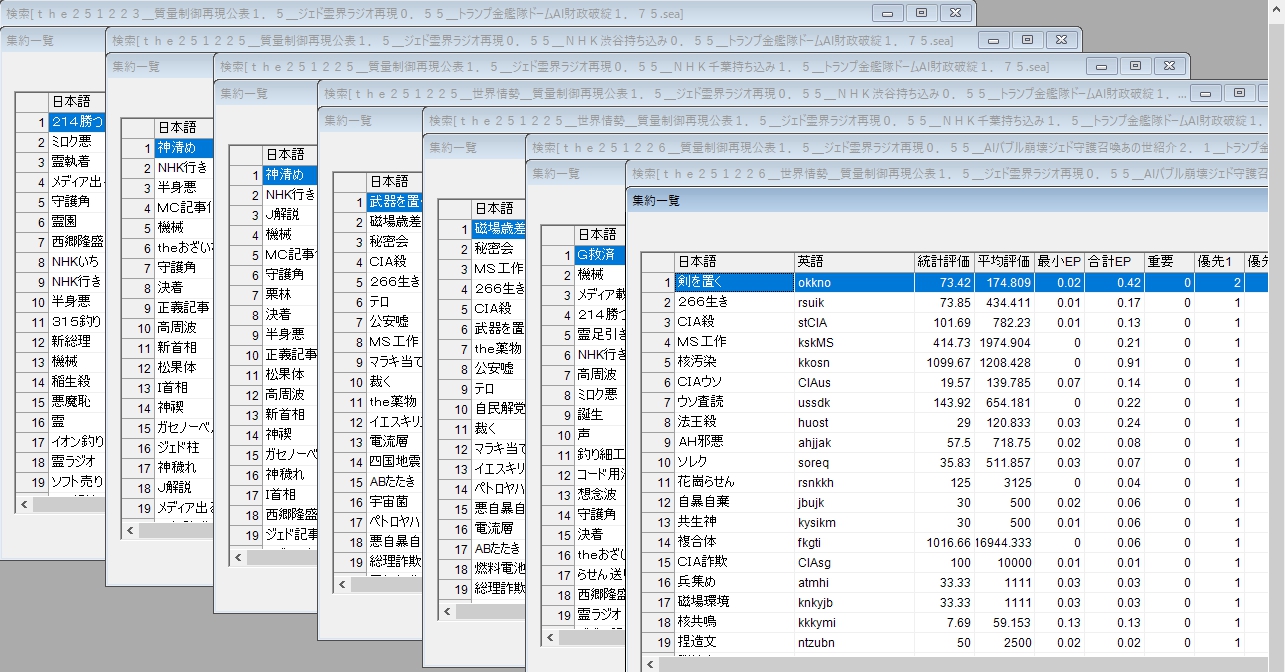Viewport: 1285px width, 672px height.
Task: Click the left arrow of front window scrollbar
Action: click(x=652, y=664)
